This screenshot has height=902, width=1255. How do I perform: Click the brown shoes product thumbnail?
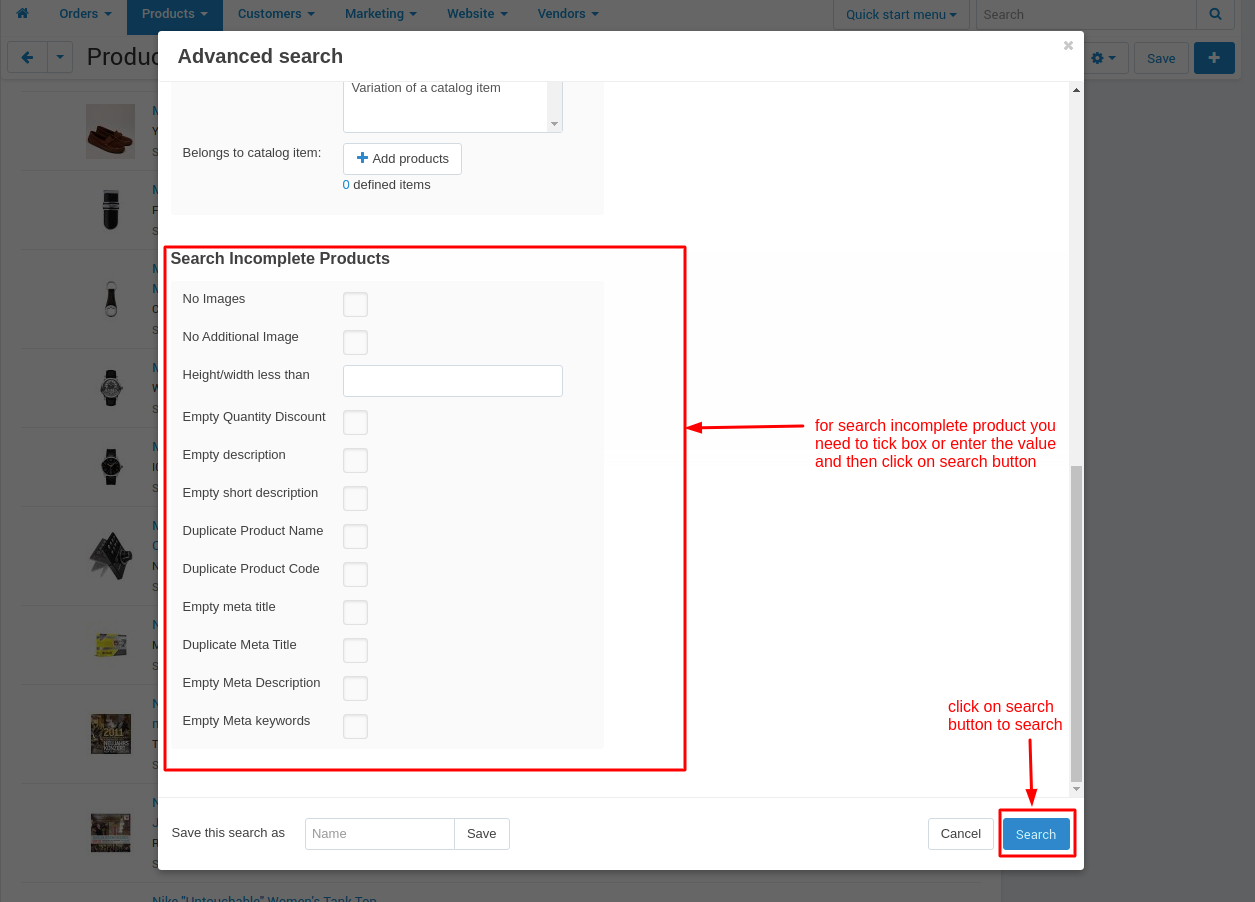(x=110, y=131)
